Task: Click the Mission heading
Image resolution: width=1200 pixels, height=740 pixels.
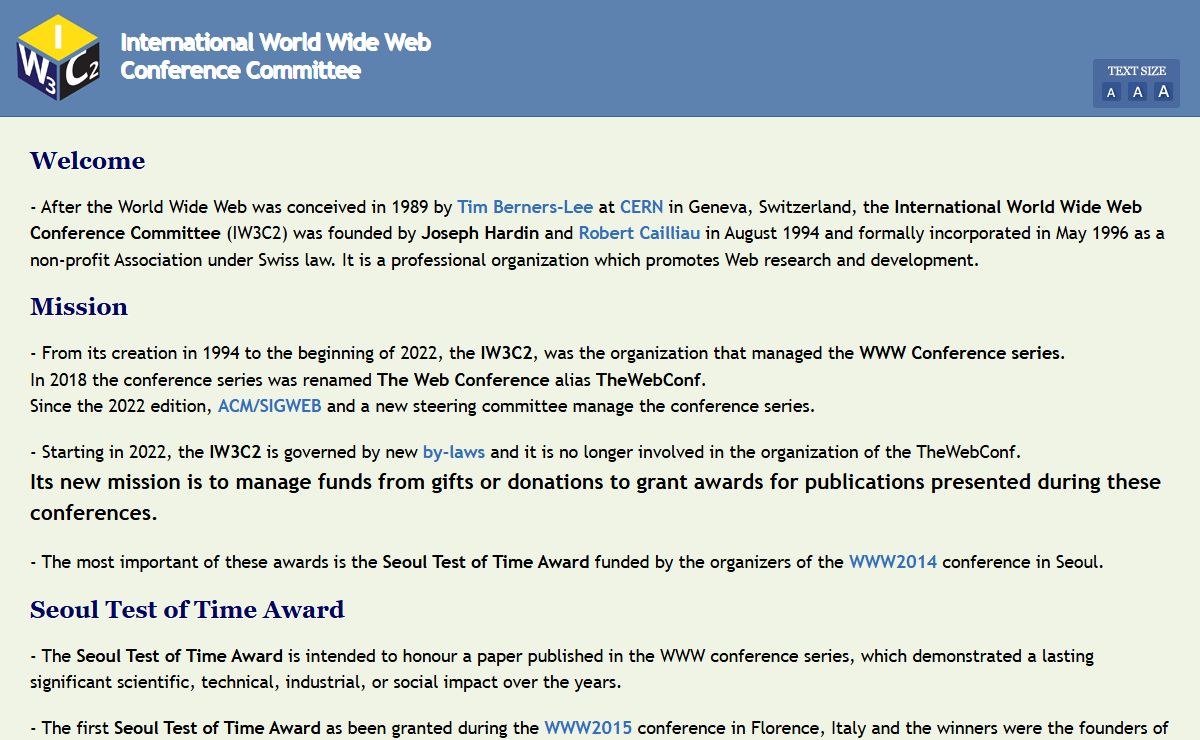Action: [79, 307]
